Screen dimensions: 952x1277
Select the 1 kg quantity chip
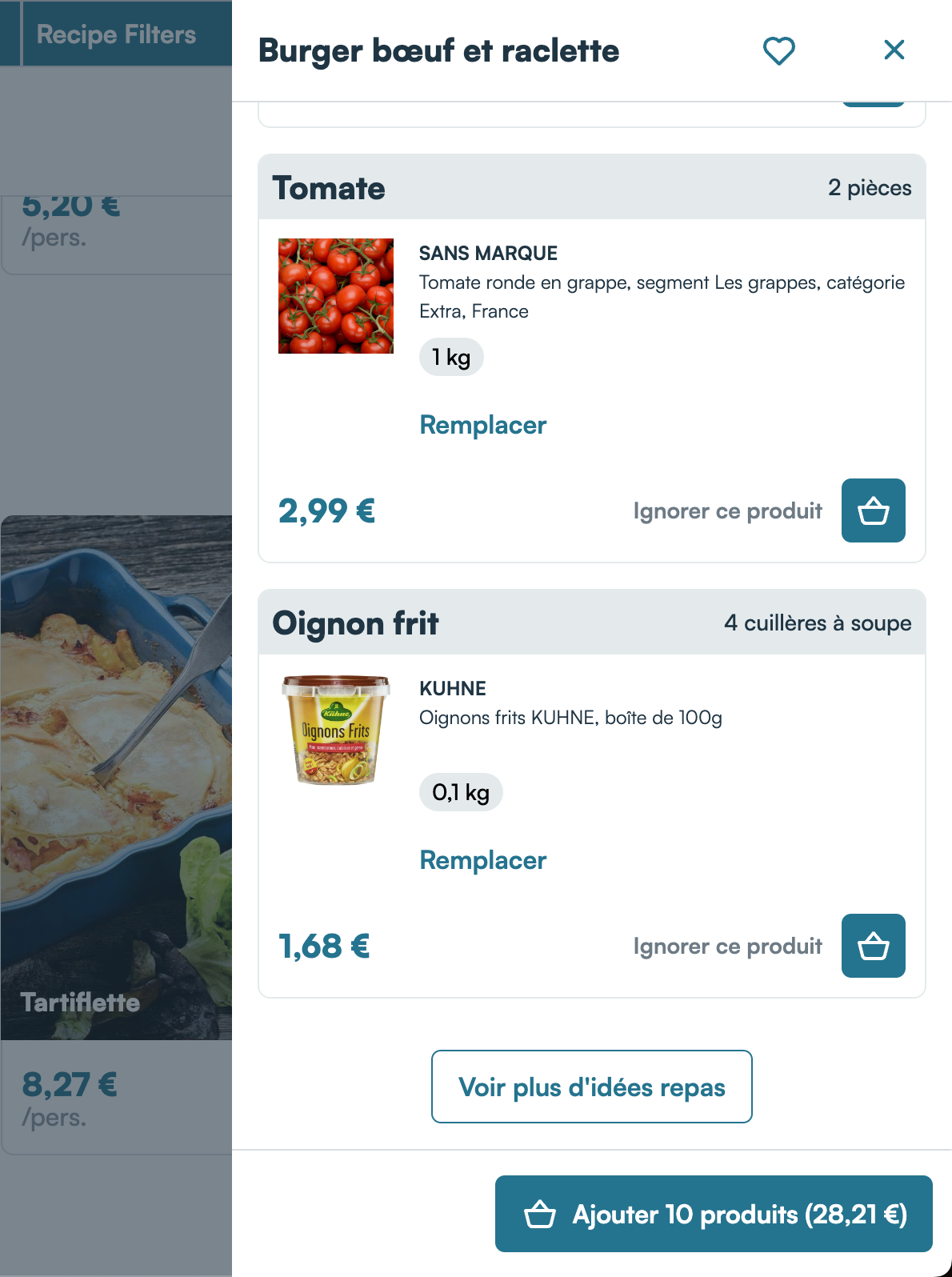tap(451, 357)
